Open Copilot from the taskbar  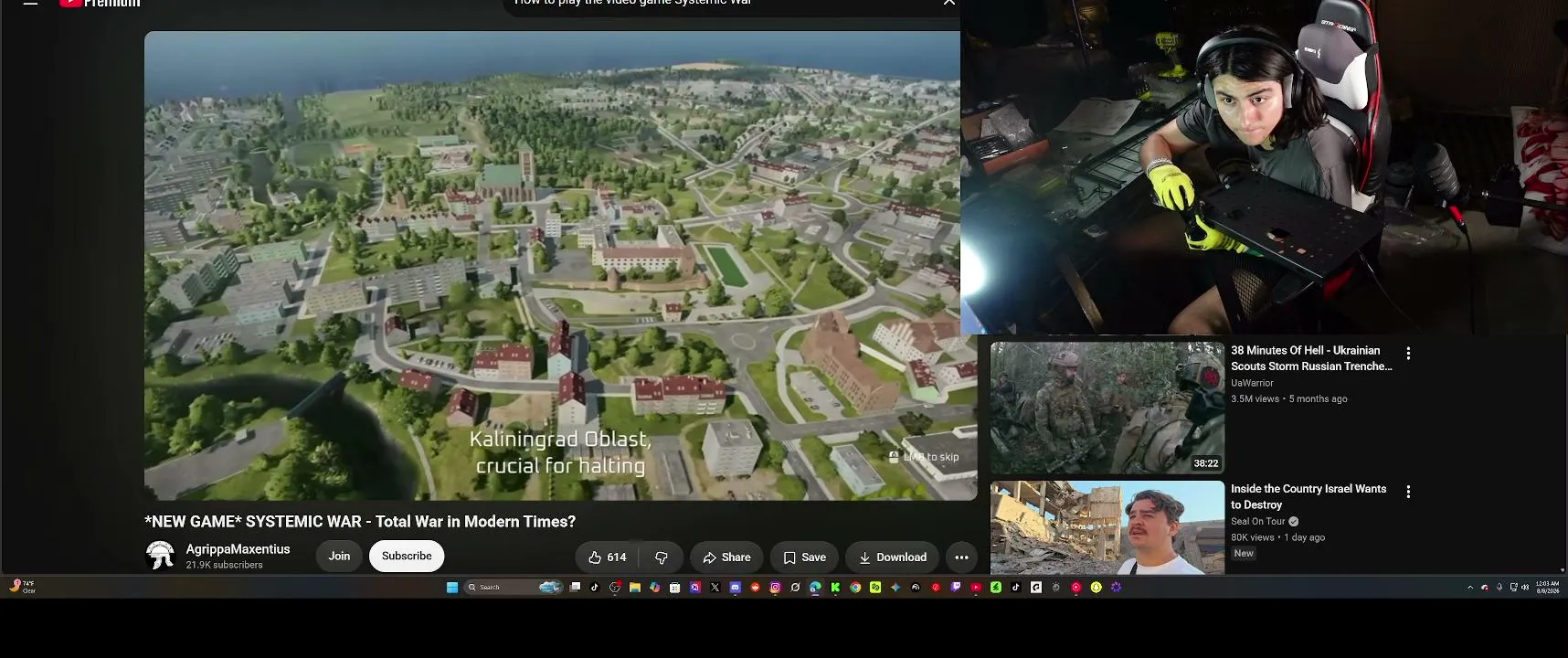pos(655,588)
